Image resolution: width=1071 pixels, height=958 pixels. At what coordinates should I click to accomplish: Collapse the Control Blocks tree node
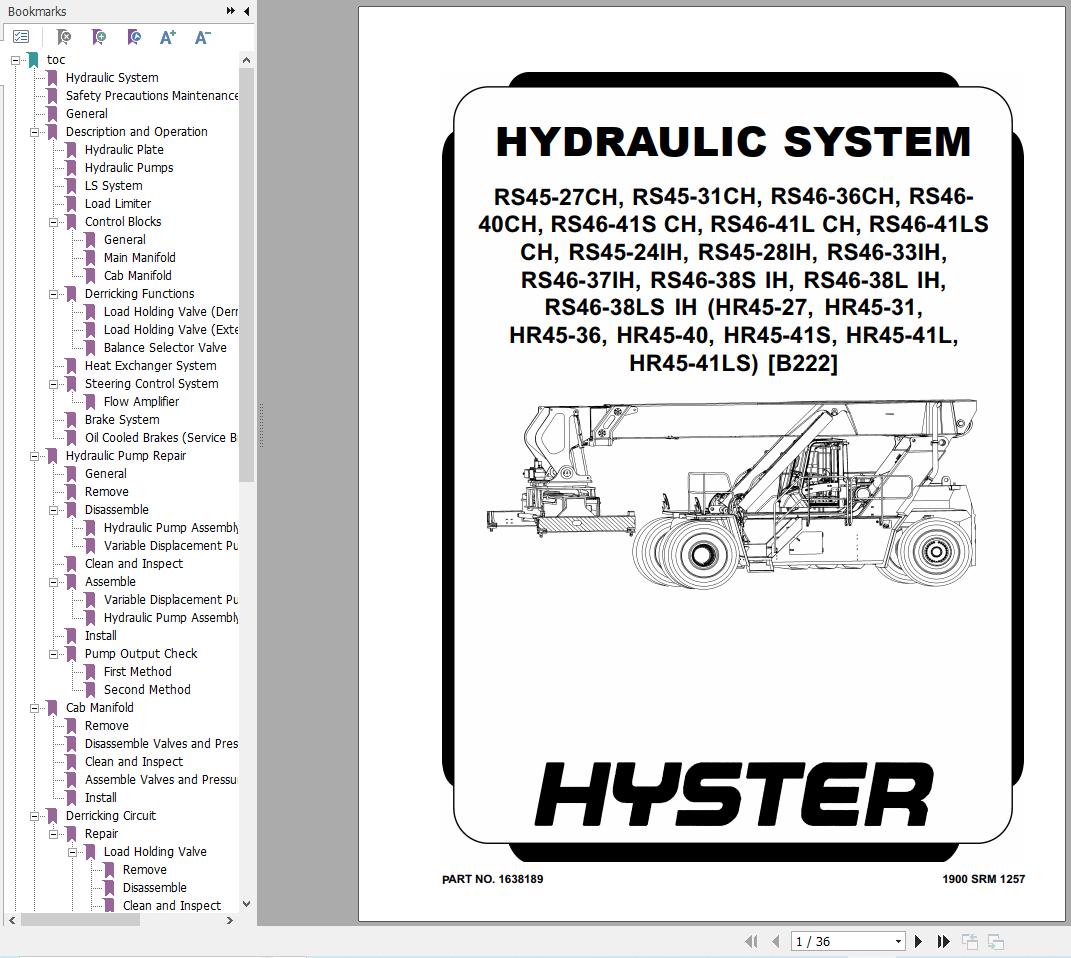[54, 222]
